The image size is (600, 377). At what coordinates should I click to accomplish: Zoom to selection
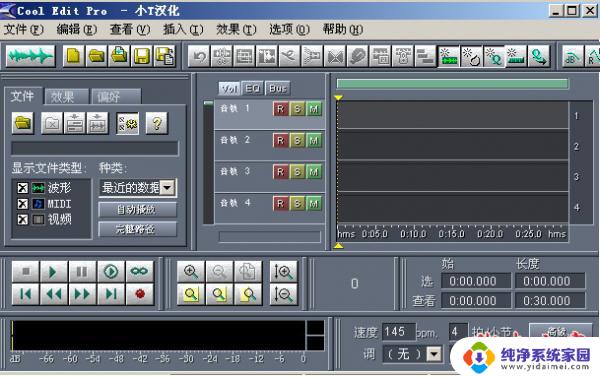(x=191, y=294)
